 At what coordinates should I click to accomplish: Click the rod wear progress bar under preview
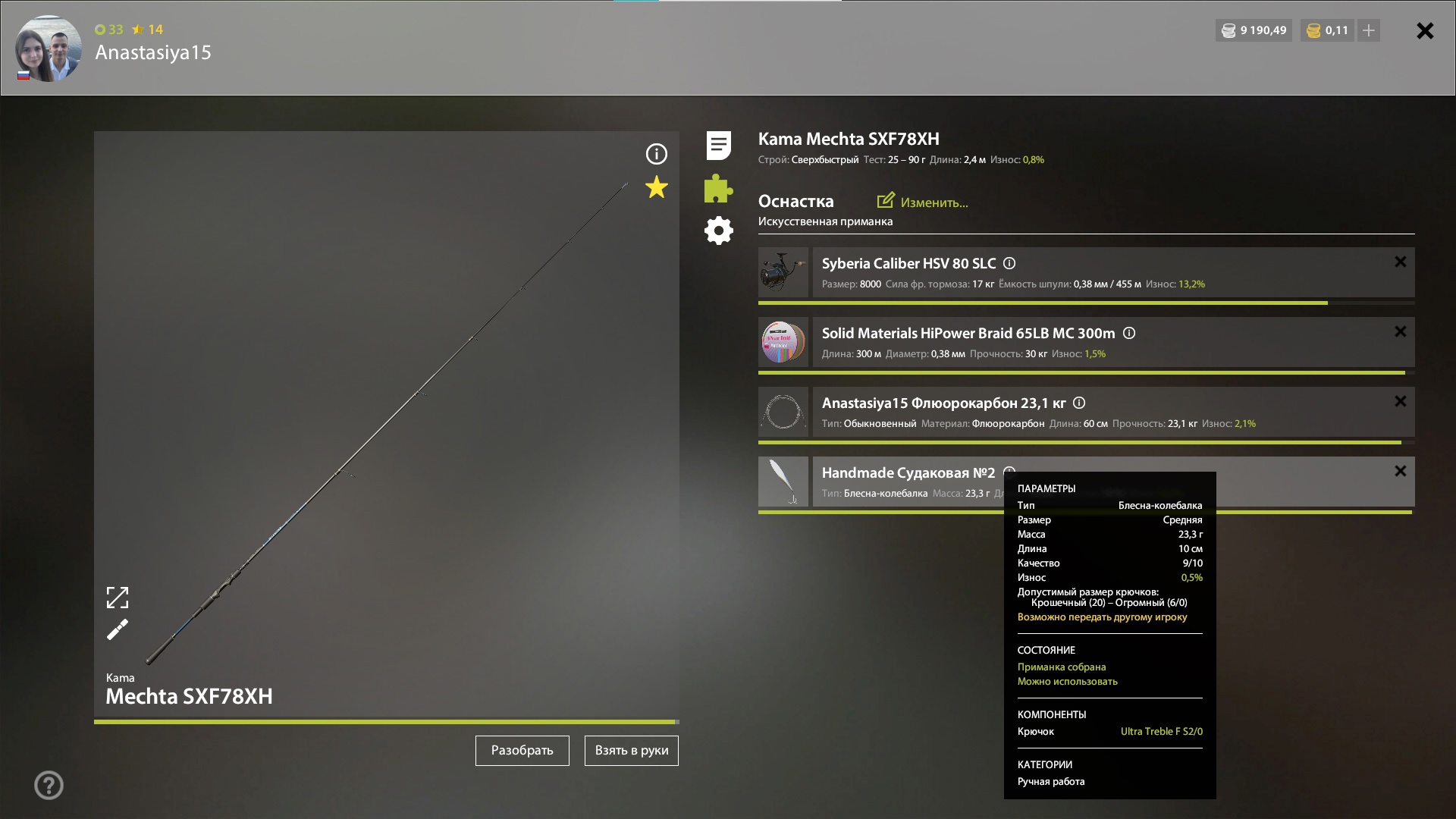tap(387, 722)
